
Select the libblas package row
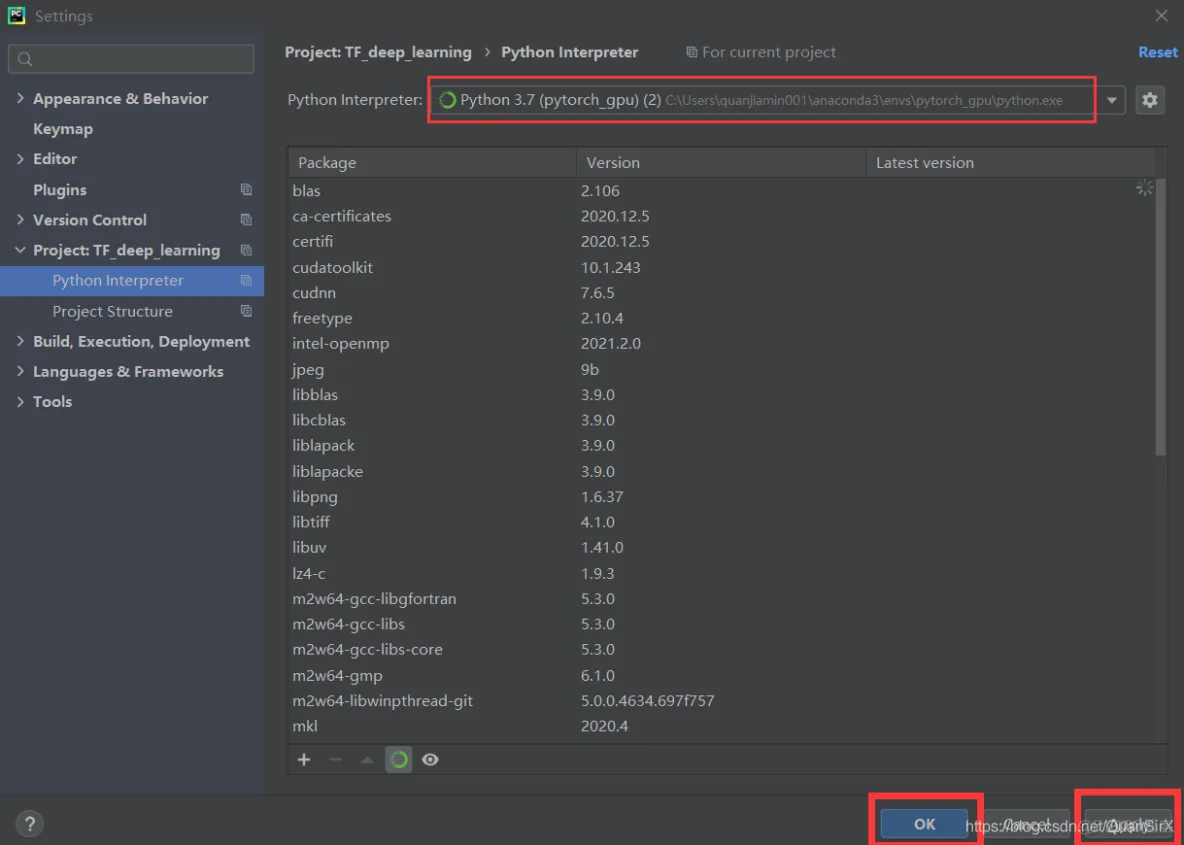721,395
